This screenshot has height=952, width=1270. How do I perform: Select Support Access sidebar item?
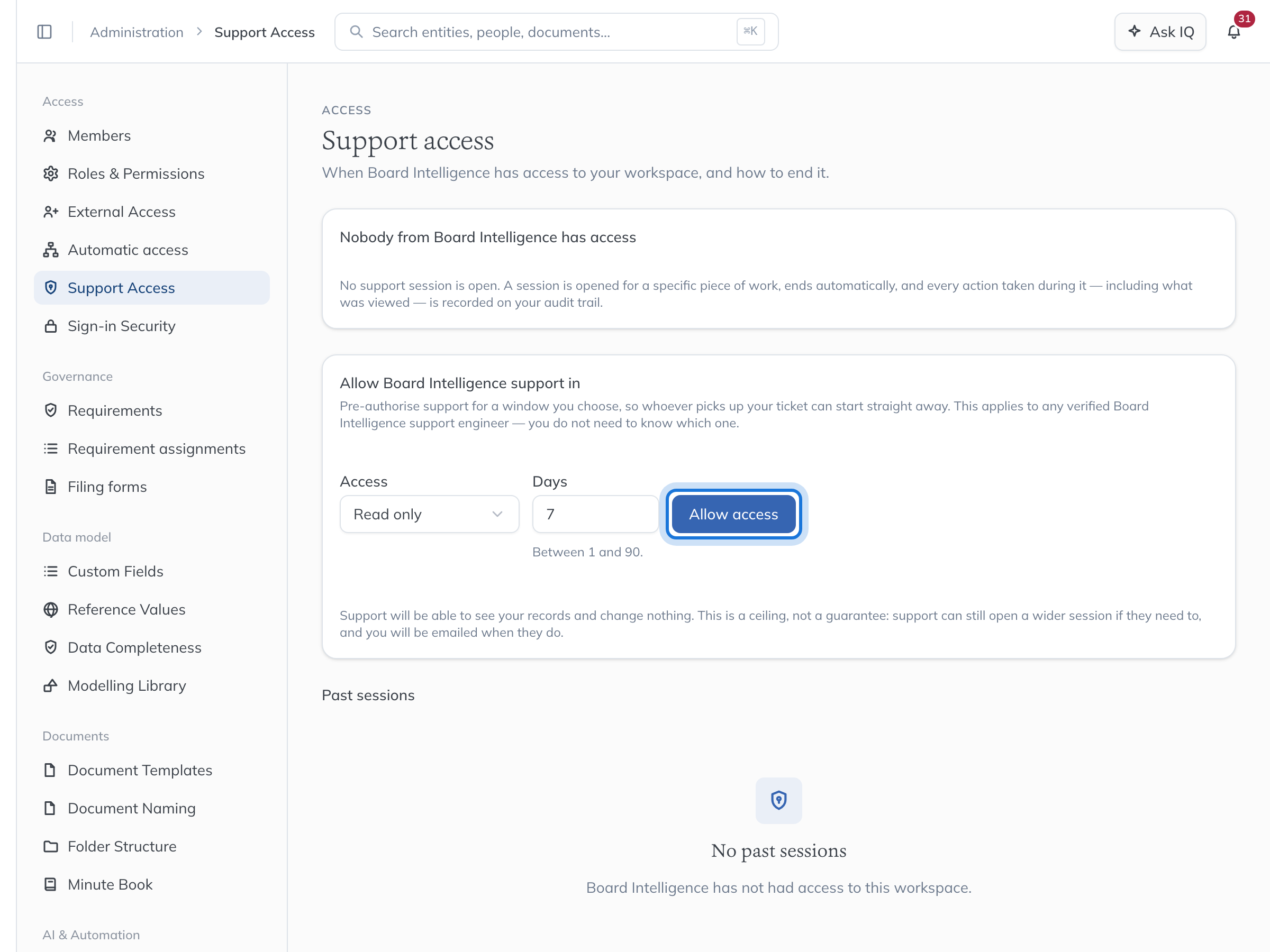click(x=151, y=288)
